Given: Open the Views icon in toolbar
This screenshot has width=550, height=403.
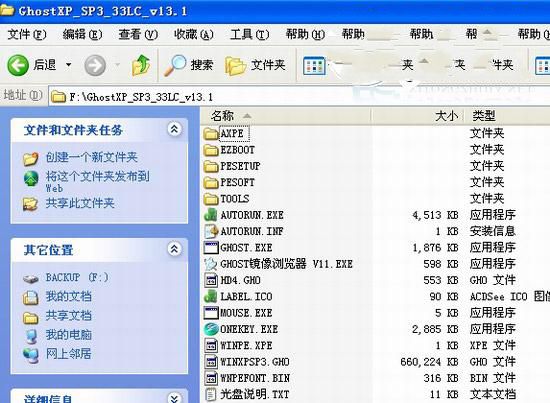Looking at the screenshot, I should tap(314, 66).
